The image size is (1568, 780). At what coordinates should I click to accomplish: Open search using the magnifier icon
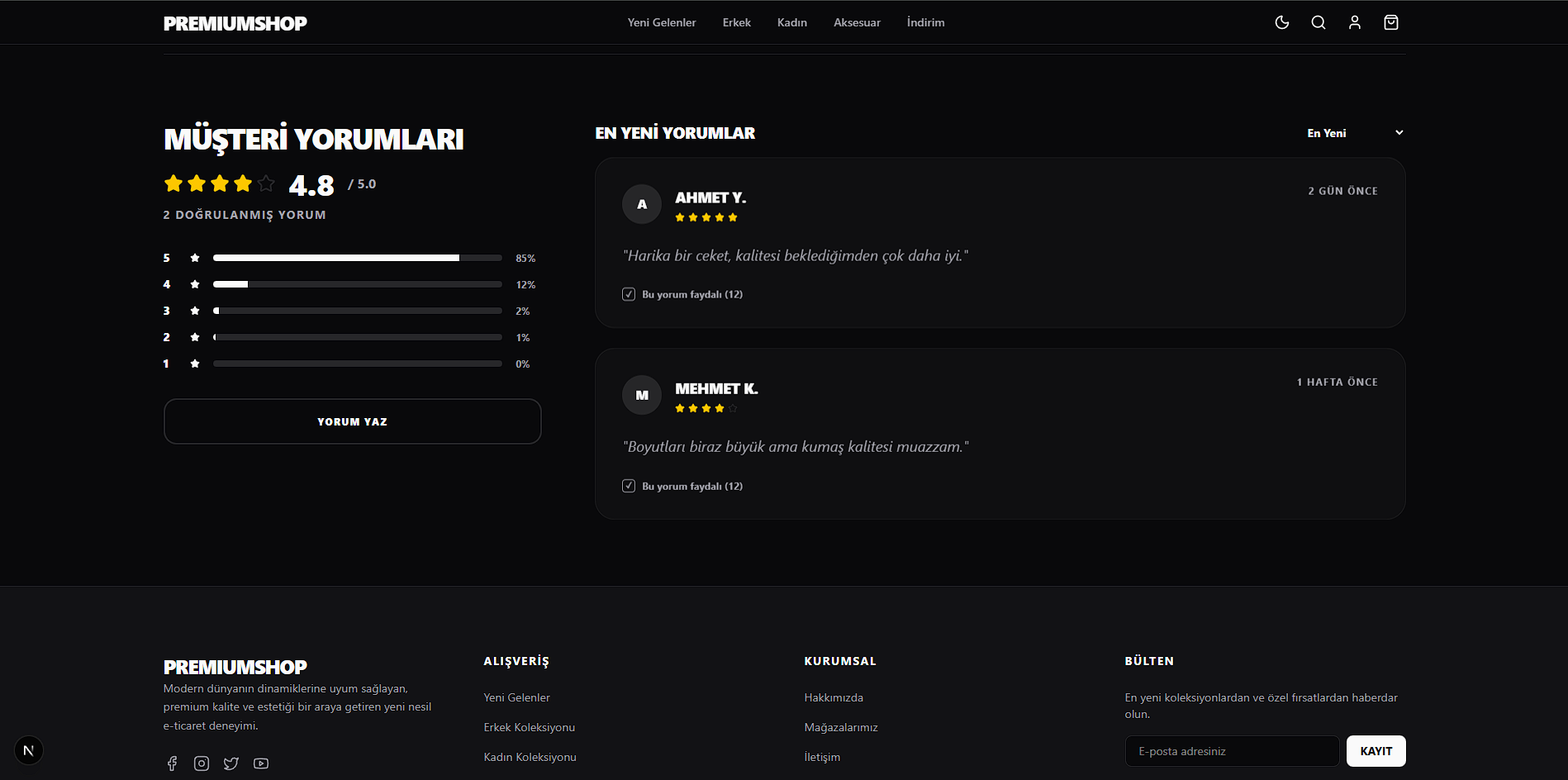tap(1318, 22)
